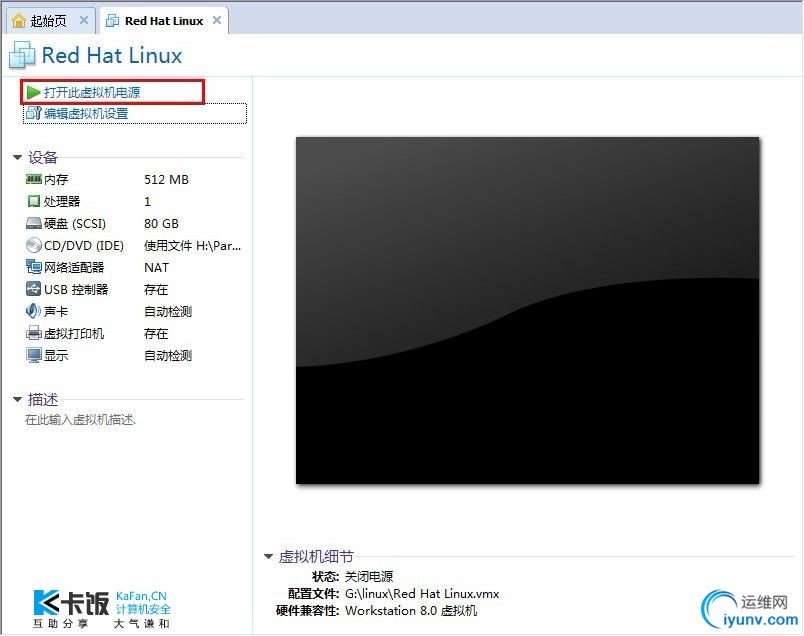Click the large Red Hat Linux VM title icon
Viewport: 804px width, 636px height.
click(22, 55)
